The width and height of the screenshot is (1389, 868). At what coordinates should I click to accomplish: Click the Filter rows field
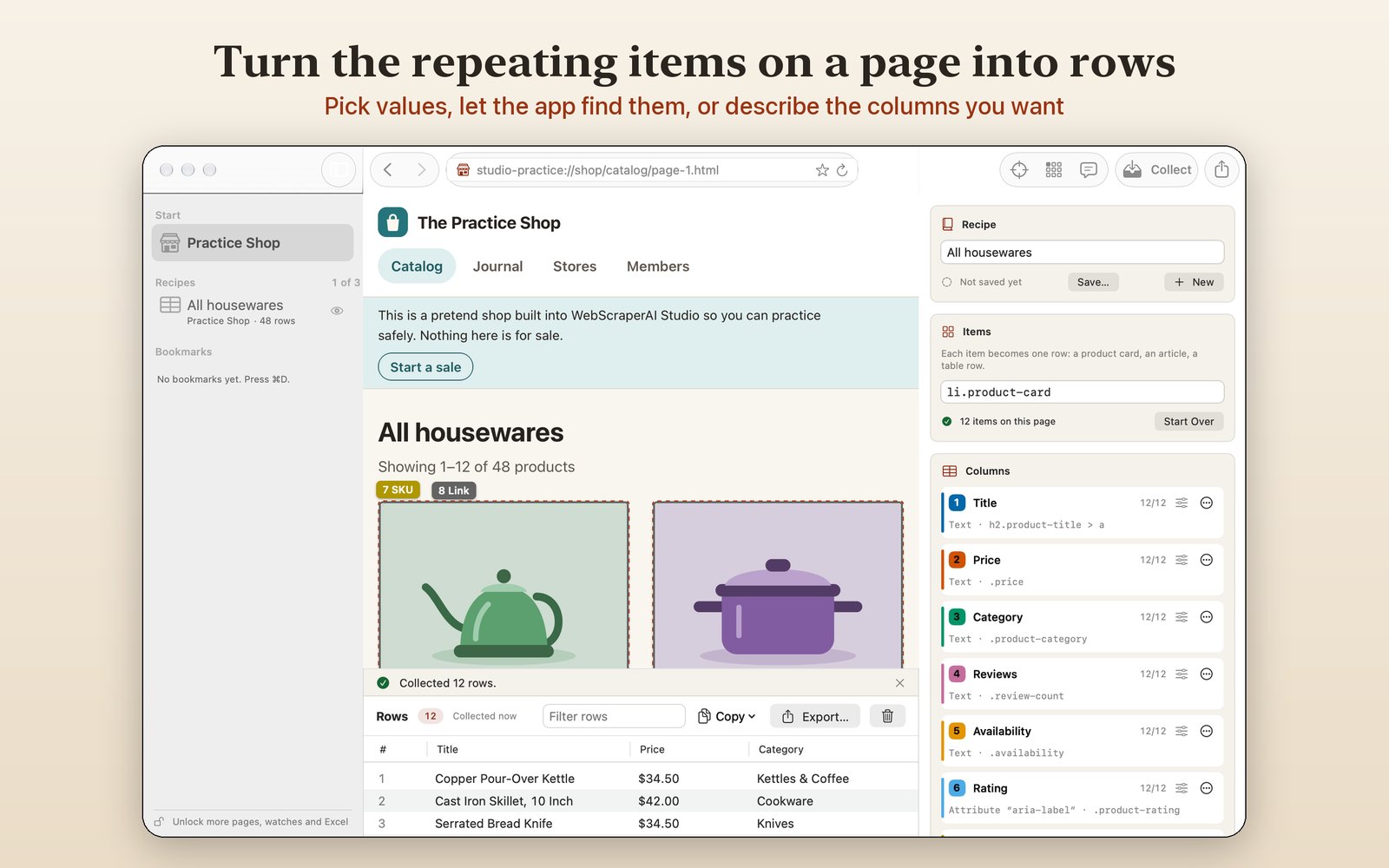click(x=614, y=716)
